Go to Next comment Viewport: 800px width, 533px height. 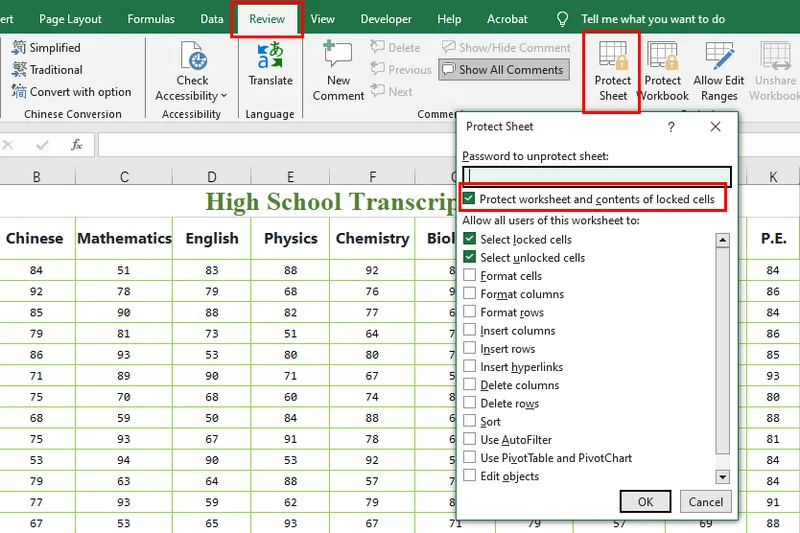coord(391,92)
